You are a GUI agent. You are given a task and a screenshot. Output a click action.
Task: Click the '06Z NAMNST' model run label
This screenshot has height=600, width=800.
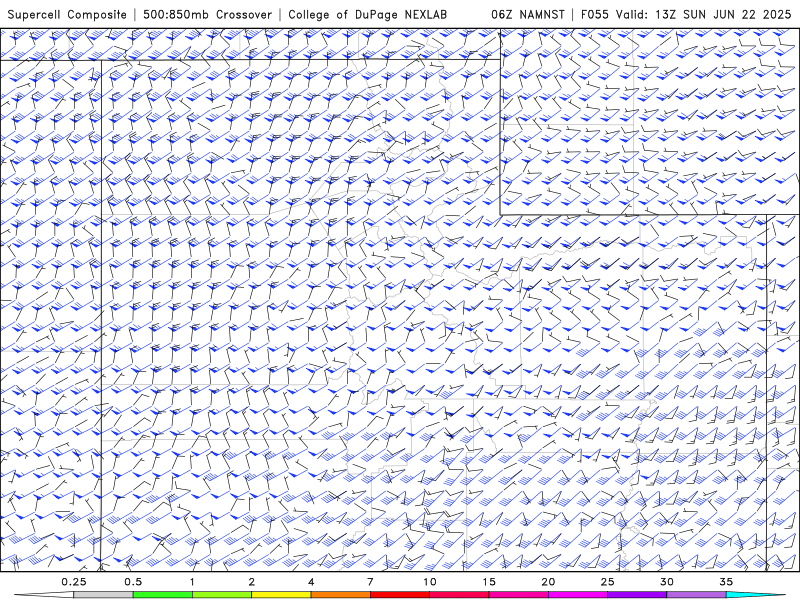(528, 15)
